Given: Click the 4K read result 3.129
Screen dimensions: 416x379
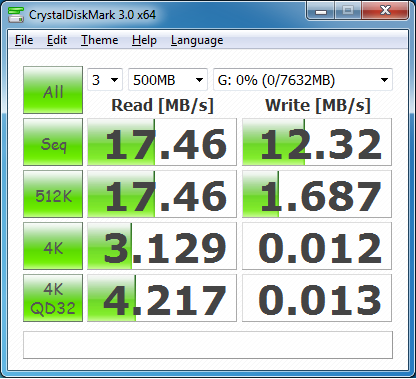Looking at the screenshot, I should [162, 246].
